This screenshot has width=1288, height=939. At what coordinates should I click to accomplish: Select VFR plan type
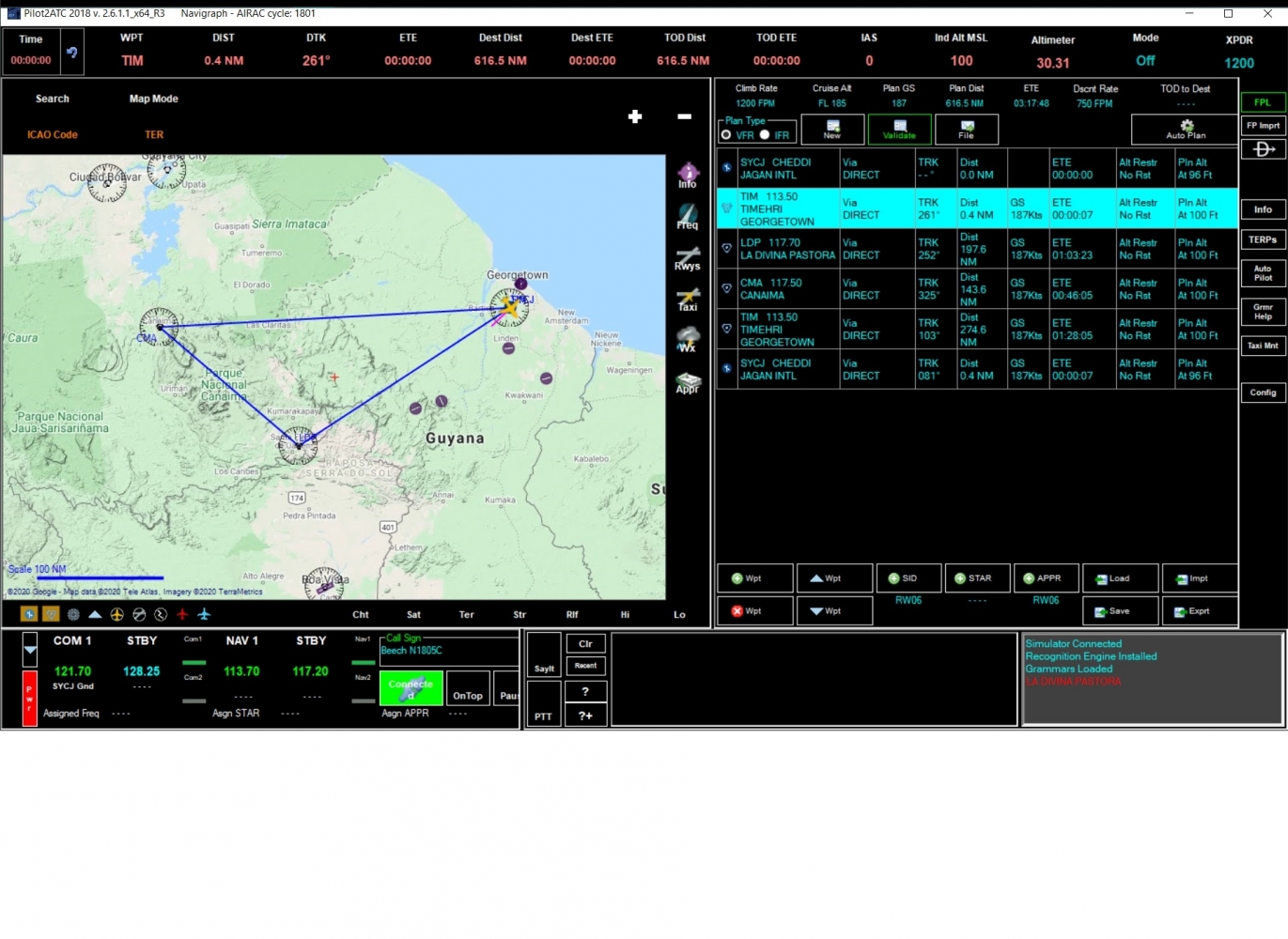tap(726, 135)
